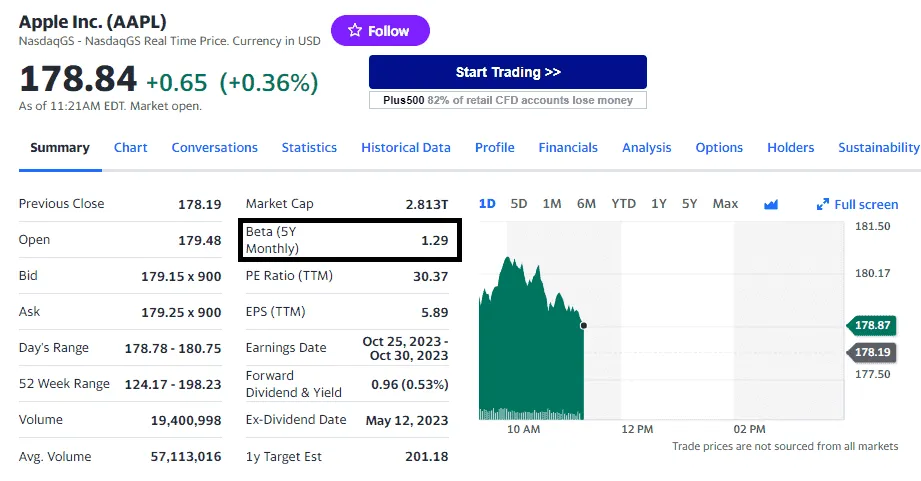Click the Beta (5Y Monthly) row
The width and height of the screenshot is (921, 481).
tap(350, 240)
